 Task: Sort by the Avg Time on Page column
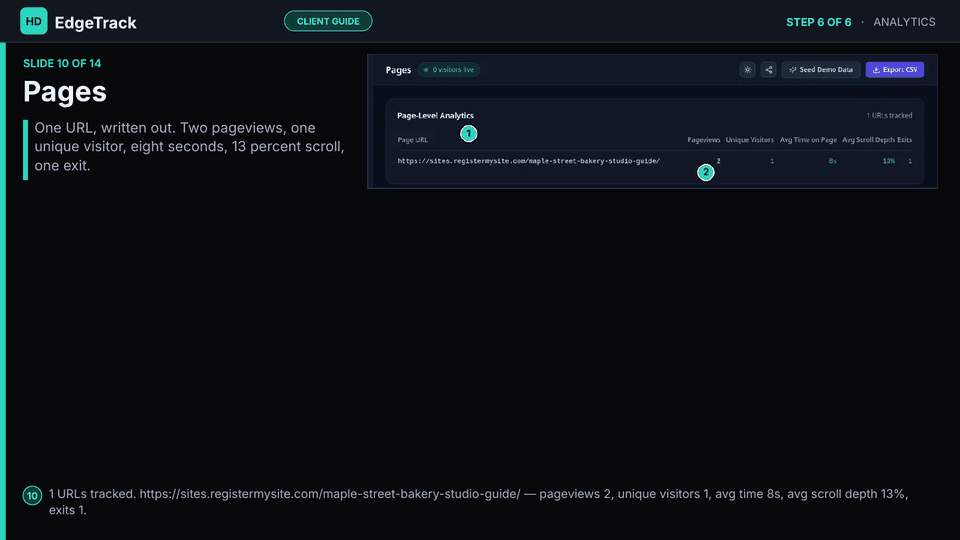point(808,140)
